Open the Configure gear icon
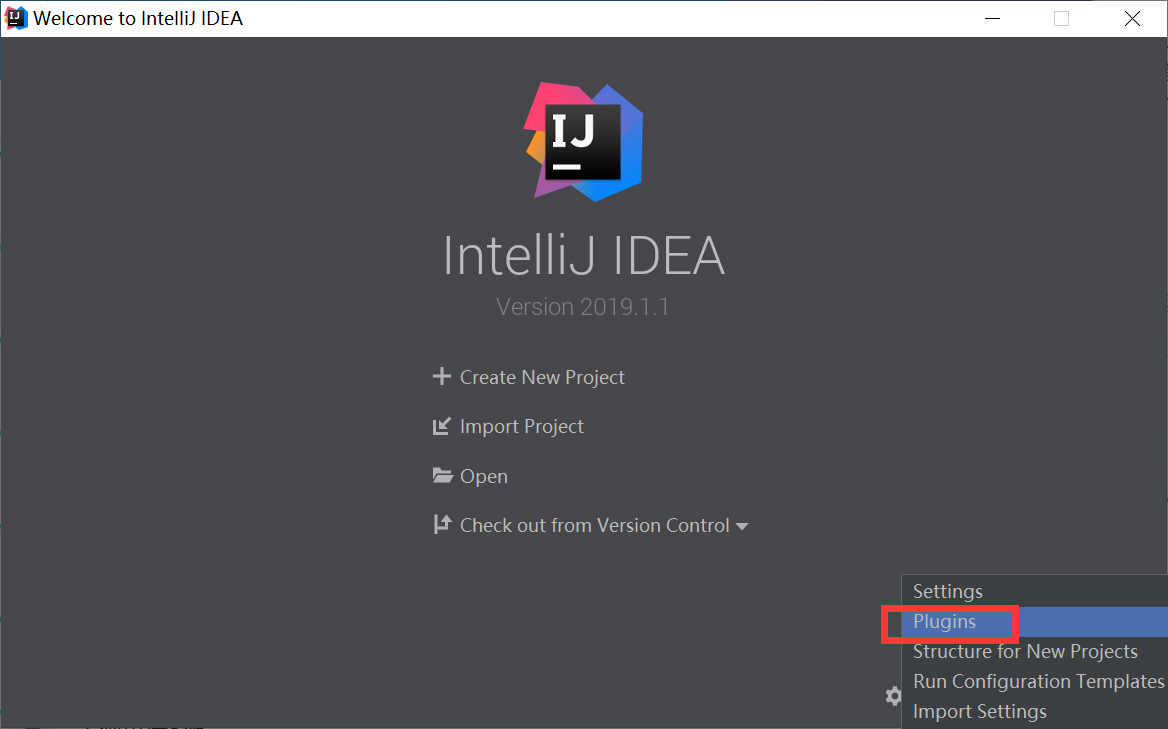The width and height of the screenshot is (1168, 729). pyautogui.click(x=893, y=696)
